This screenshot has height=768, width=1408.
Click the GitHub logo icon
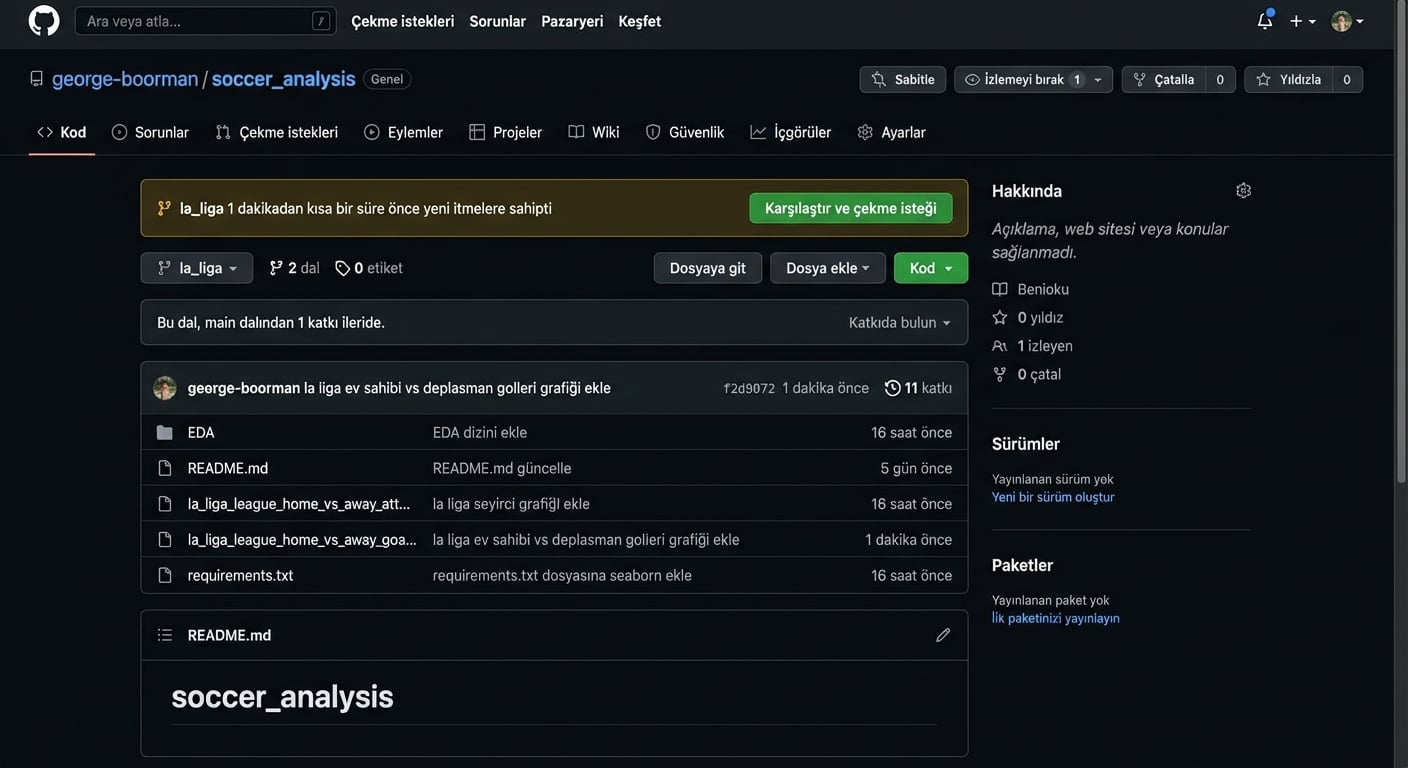(x=44, y=21)
